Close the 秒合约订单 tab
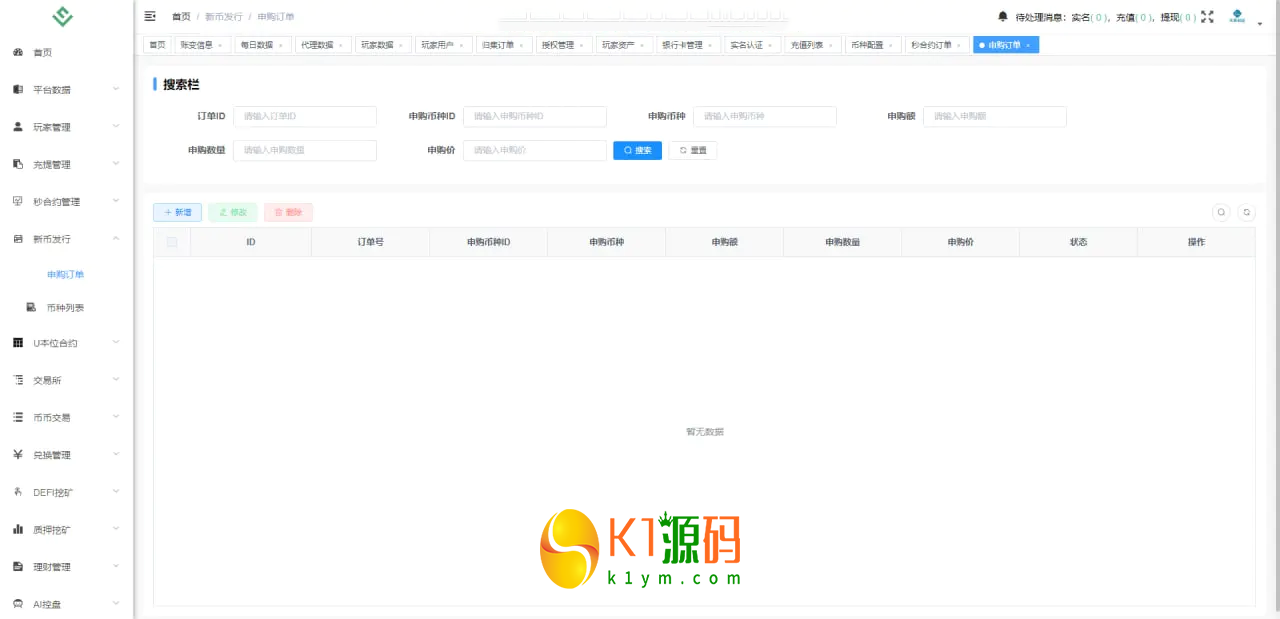1280x619 pixels. tap(959, 45)
